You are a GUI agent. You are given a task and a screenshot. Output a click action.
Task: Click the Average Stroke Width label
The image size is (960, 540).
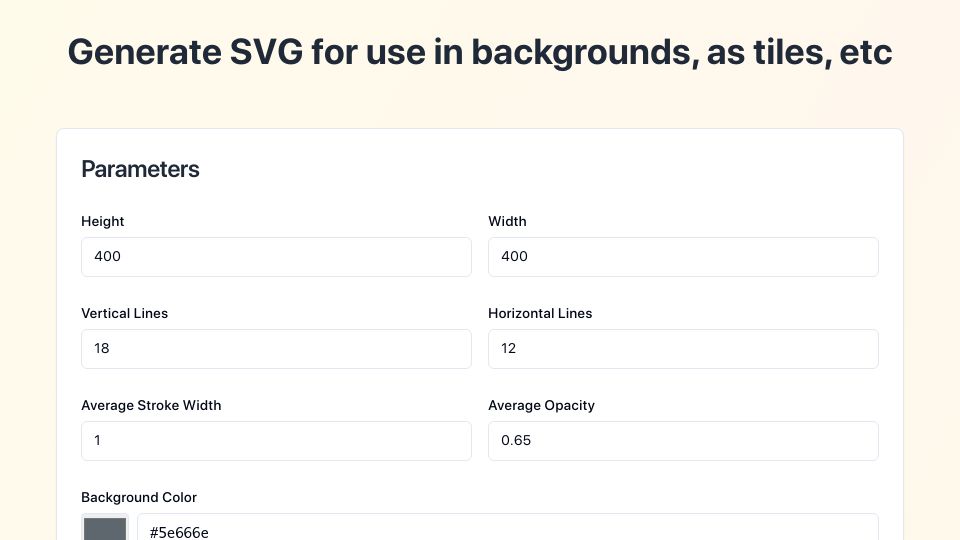(x=151, y=405)
